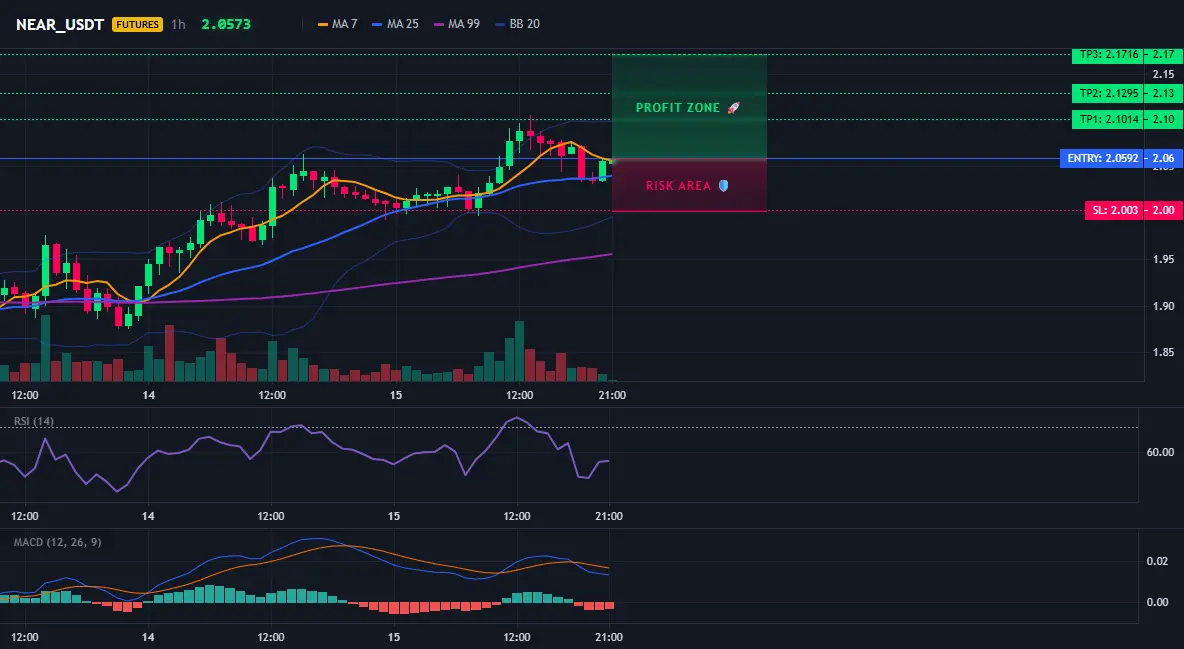1184x649 pixels.
Task: Click the MACD (12, 26, 9) title
Action: [57, 542]
